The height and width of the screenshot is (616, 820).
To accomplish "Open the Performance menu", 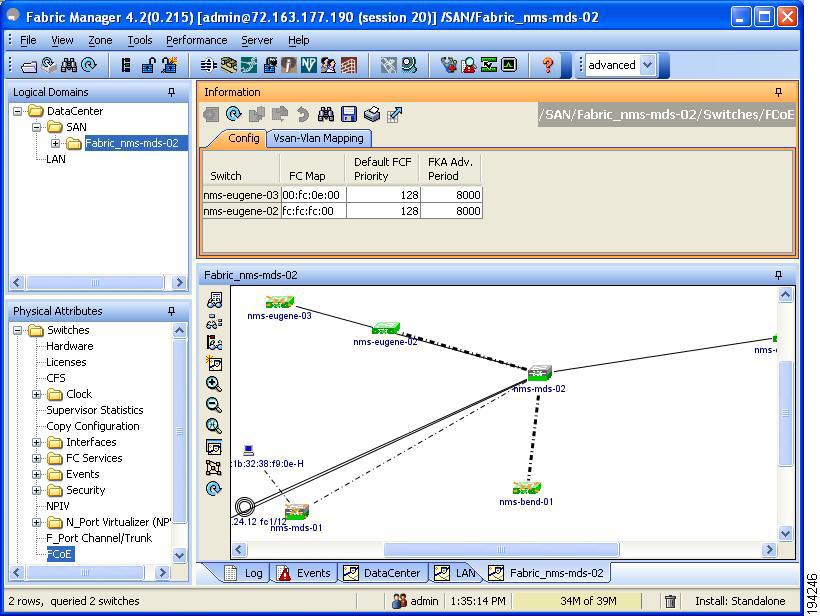I will coord(196,40).
